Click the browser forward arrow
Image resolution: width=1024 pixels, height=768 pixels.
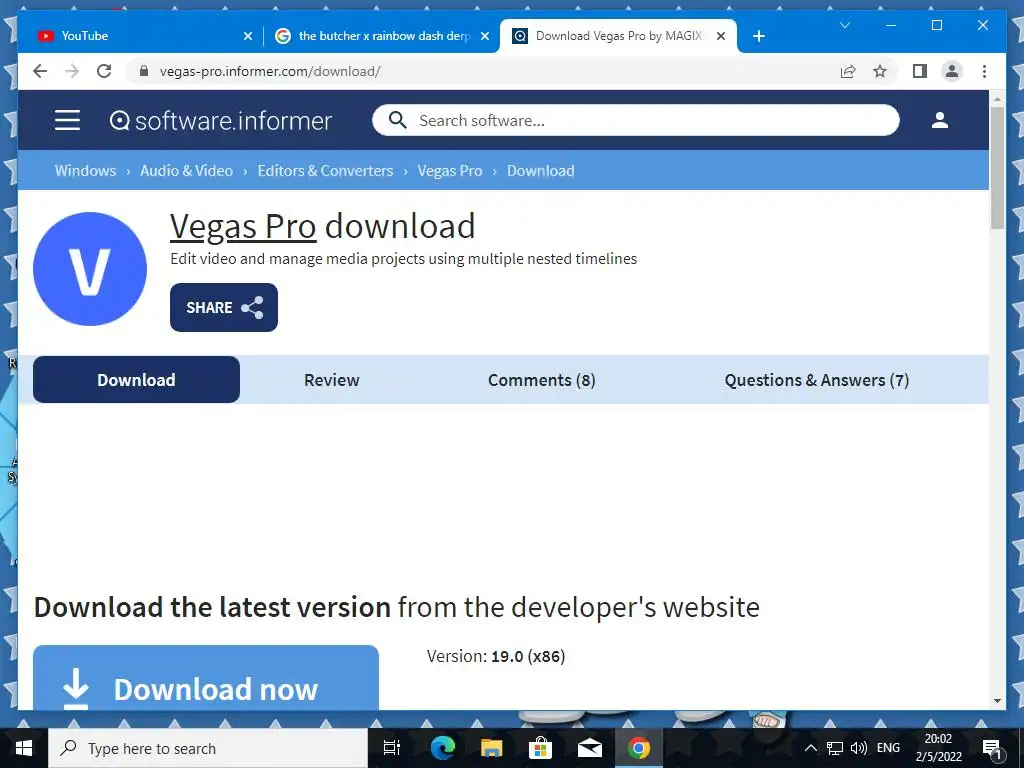click(x=72, y=71)
